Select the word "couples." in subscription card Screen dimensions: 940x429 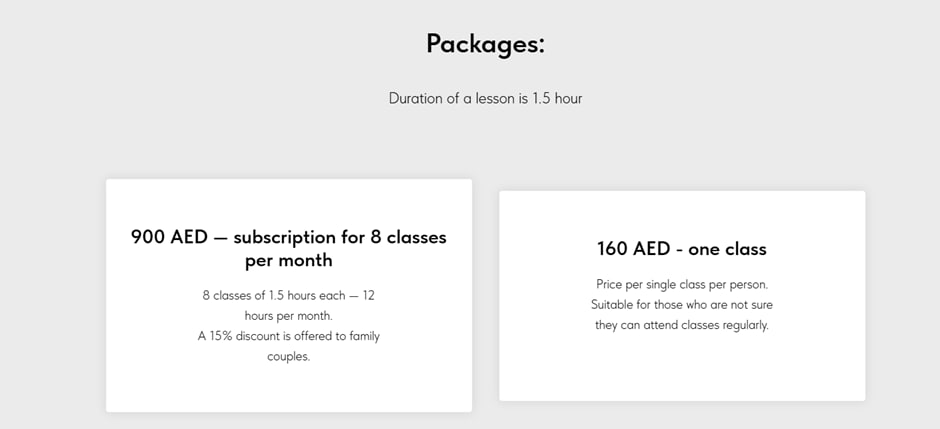[x=289, y=357]
